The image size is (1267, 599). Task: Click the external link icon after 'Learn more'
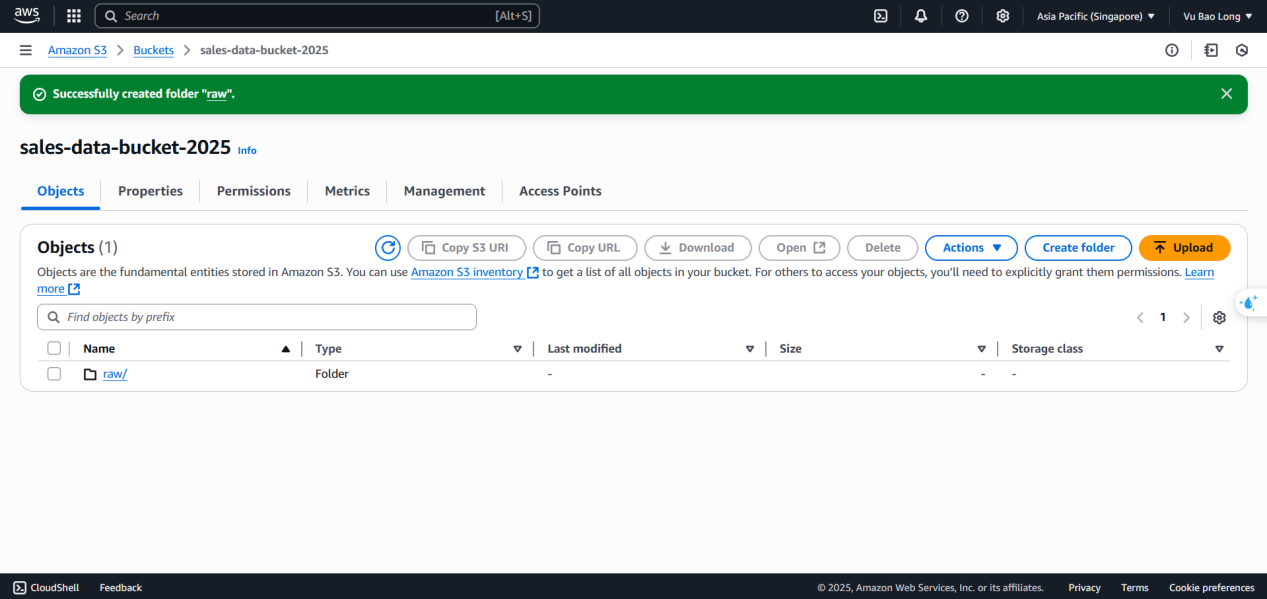74,289
